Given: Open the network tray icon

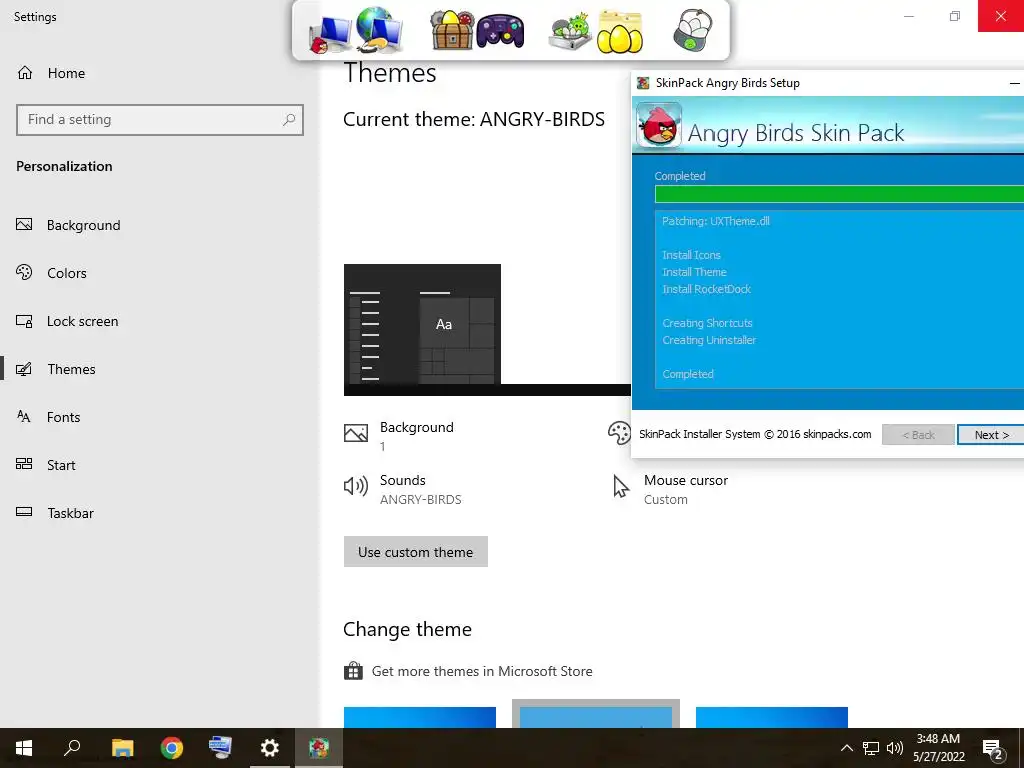Looking at the screenshot, I should (x=871, y=748).
